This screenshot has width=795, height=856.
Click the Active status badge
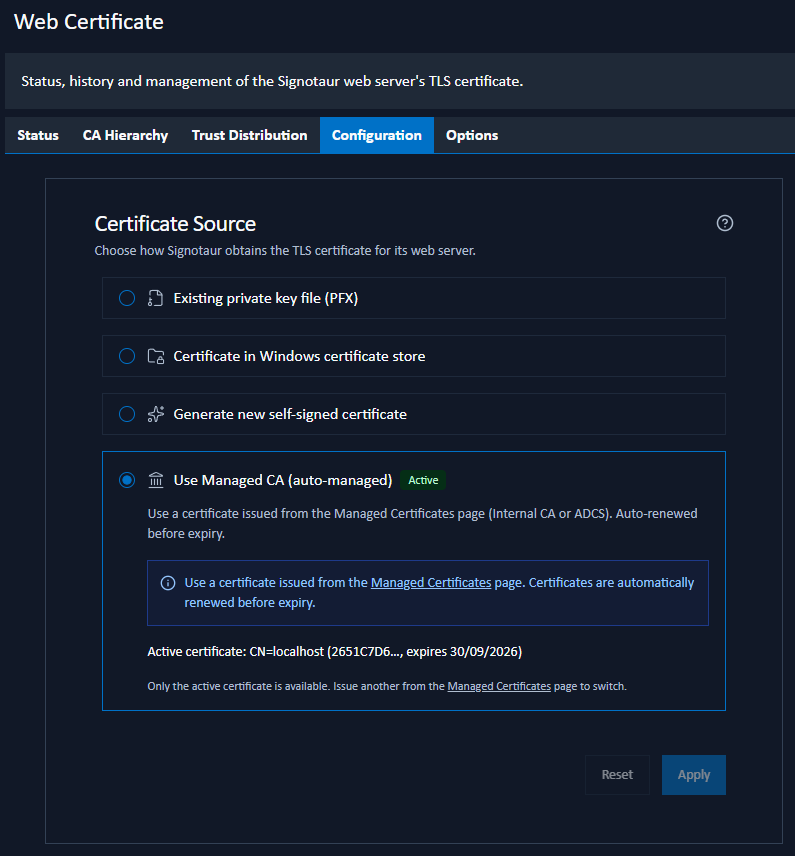point(423,480)
